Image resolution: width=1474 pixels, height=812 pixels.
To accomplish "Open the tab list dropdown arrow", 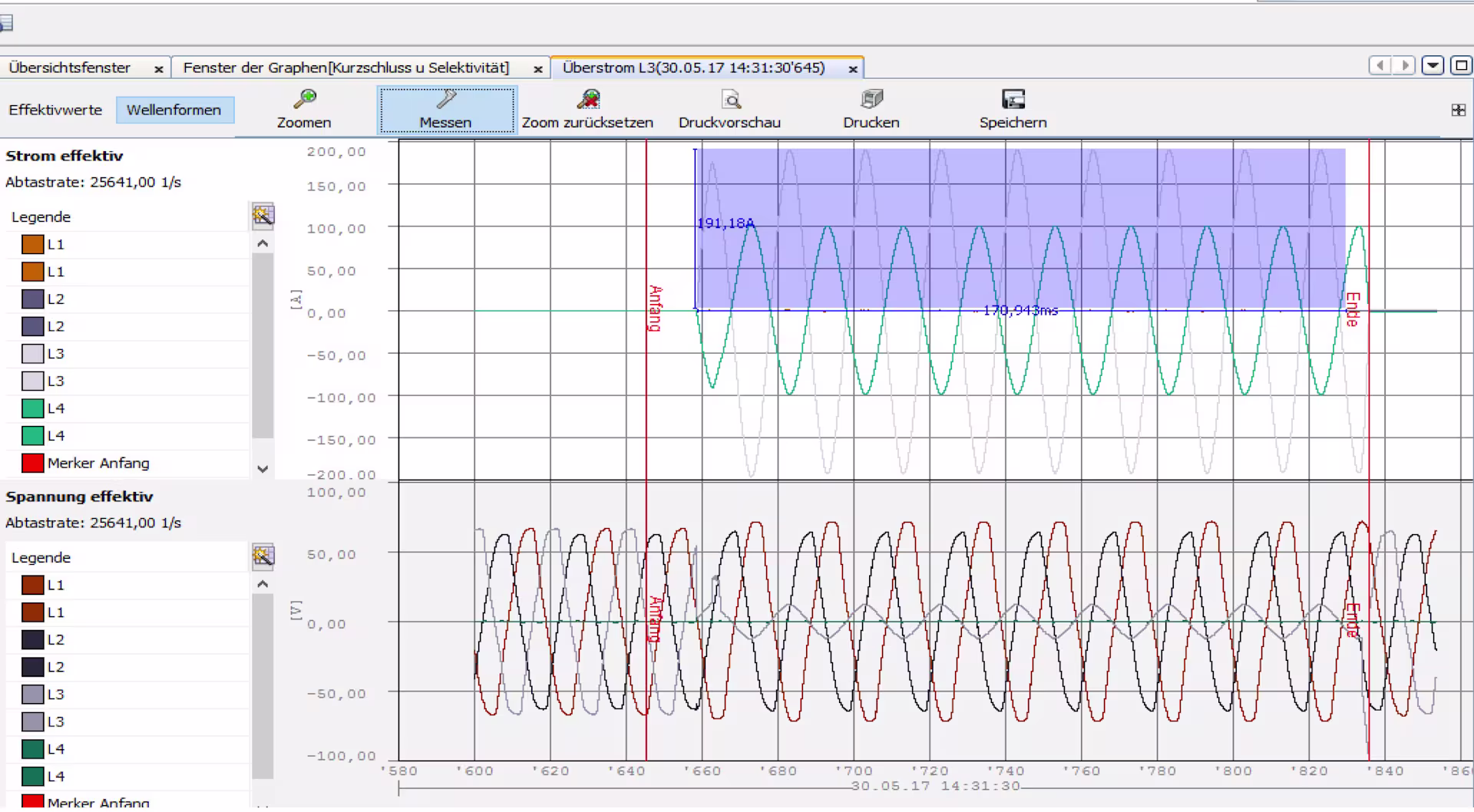I will 1433,66.
